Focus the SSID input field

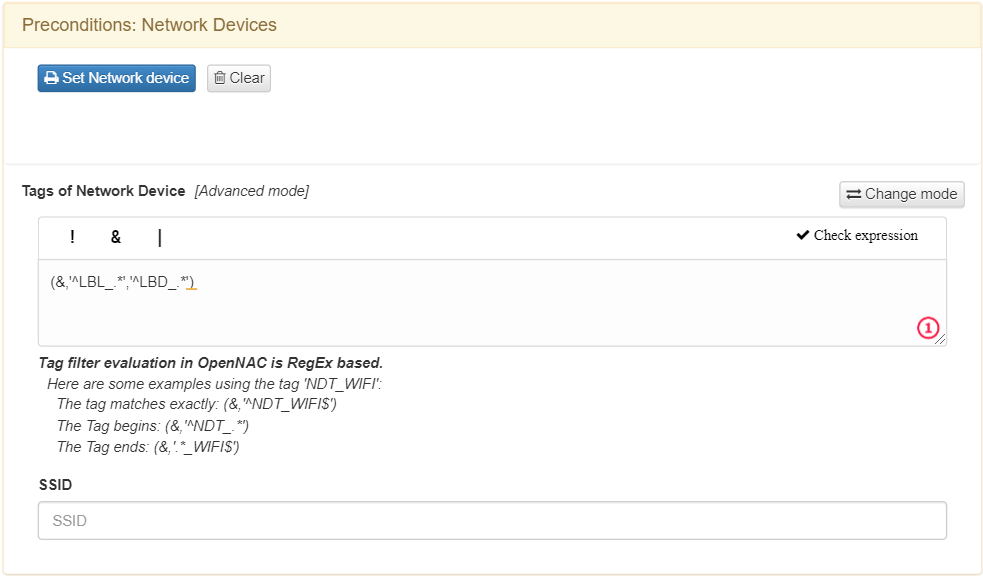pyautogui.click(x=492, y=521)
